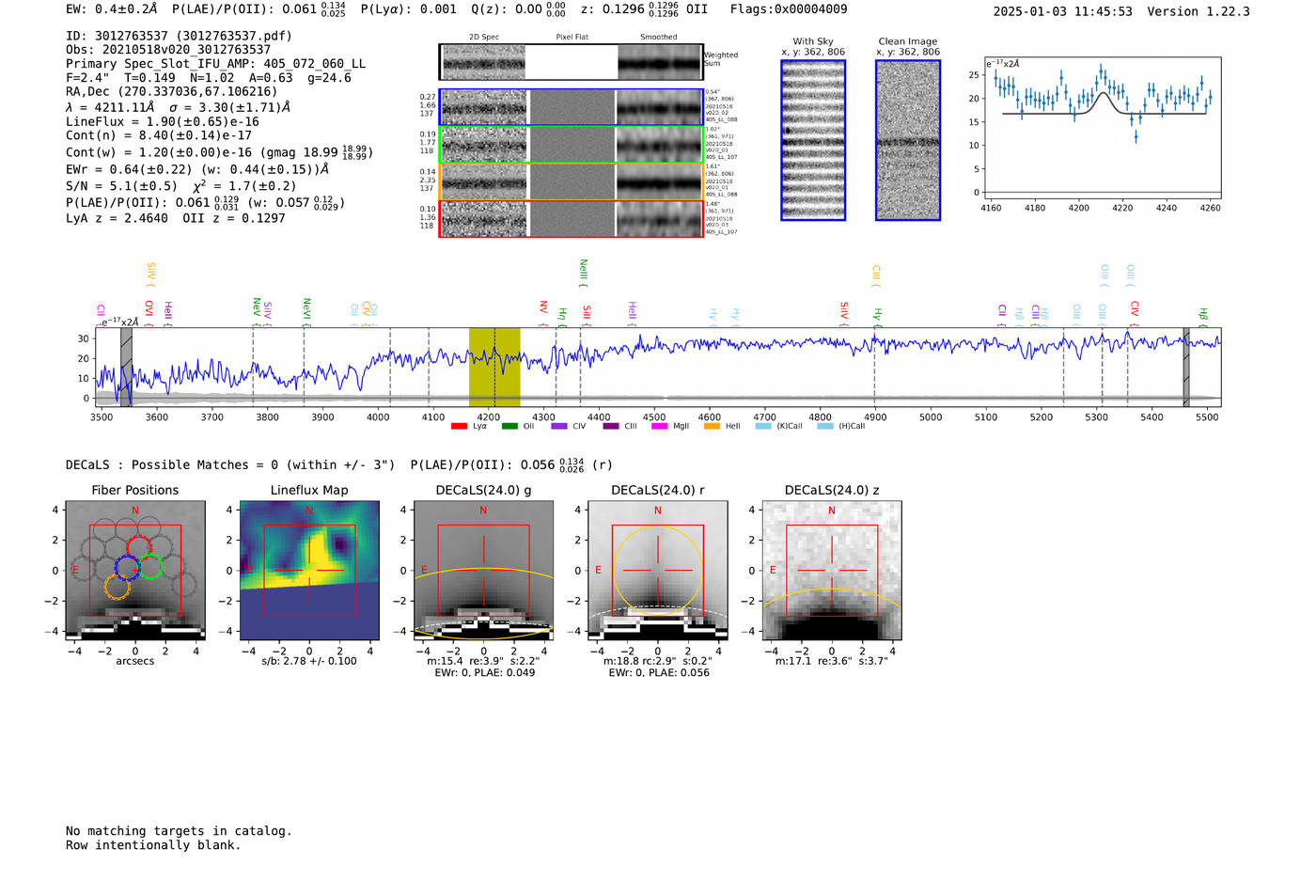Click the 'Primary Spec_Slot_IFU_AMP: 405_072_060_LL' line
The height and width of the screenshot is (896, 1316).
(x=216, y=64)
